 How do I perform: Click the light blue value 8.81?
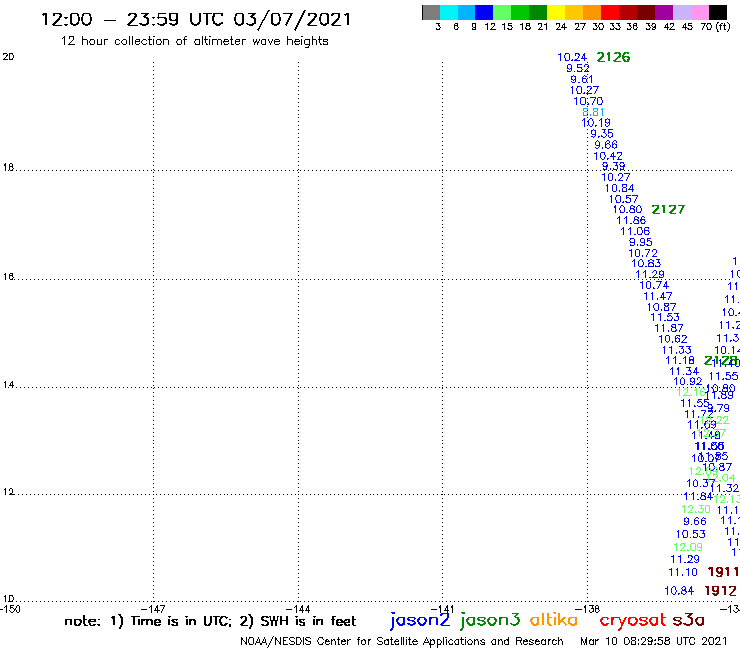coord(593,112)
